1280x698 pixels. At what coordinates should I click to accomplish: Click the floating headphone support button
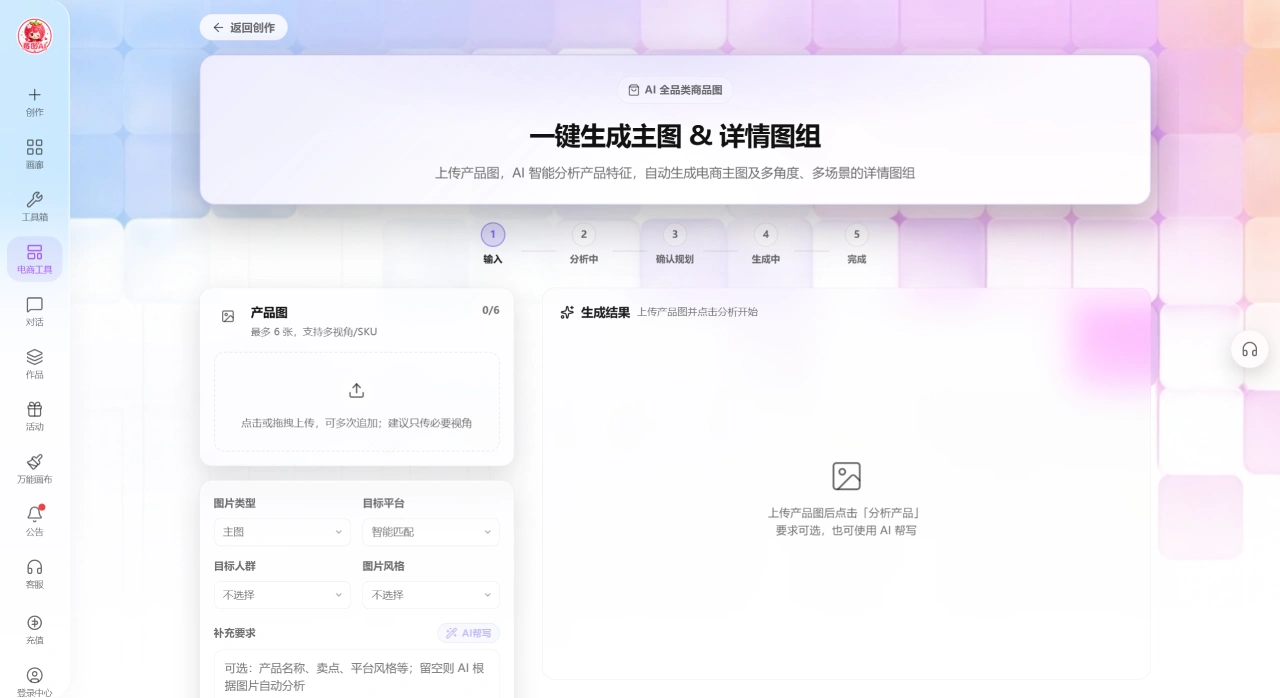[1249, 349]
